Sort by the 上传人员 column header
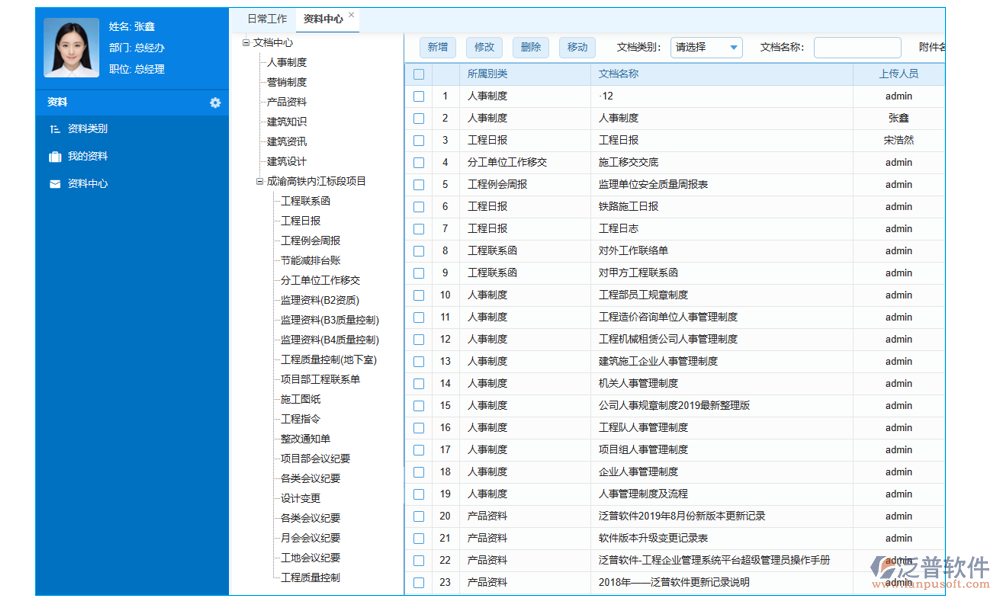 pyautogui.click(x=898, y=74)
